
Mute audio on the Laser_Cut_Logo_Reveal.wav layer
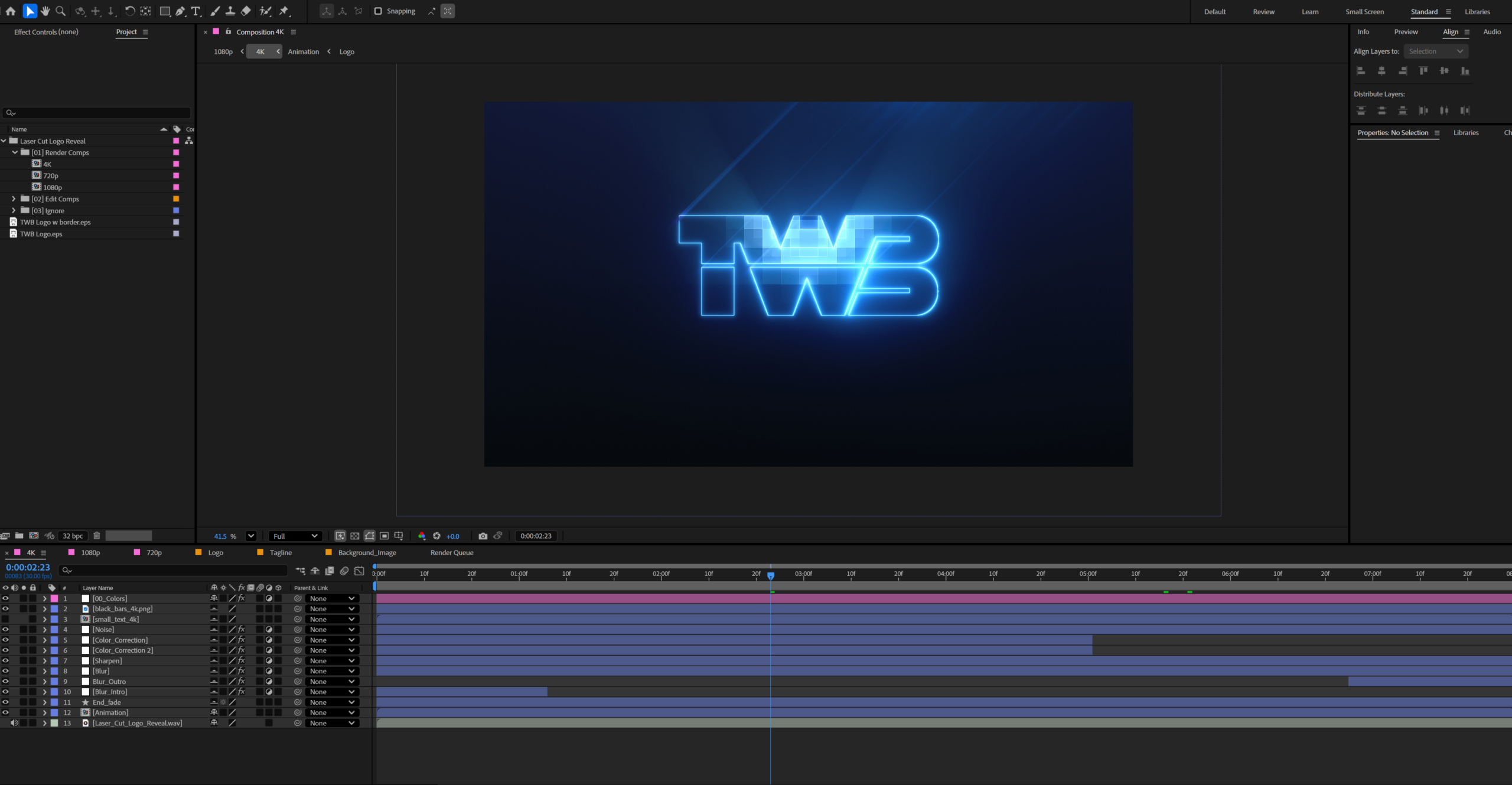tap(15, 723)
